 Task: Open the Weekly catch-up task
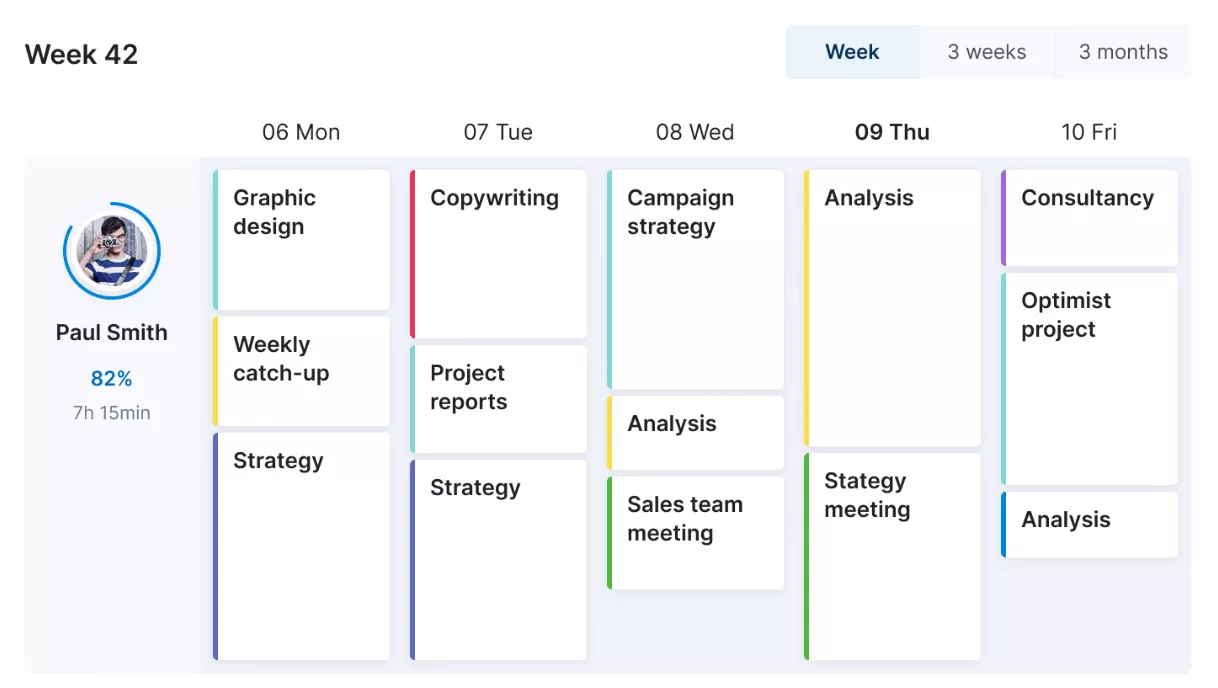(x=300, y=370)
